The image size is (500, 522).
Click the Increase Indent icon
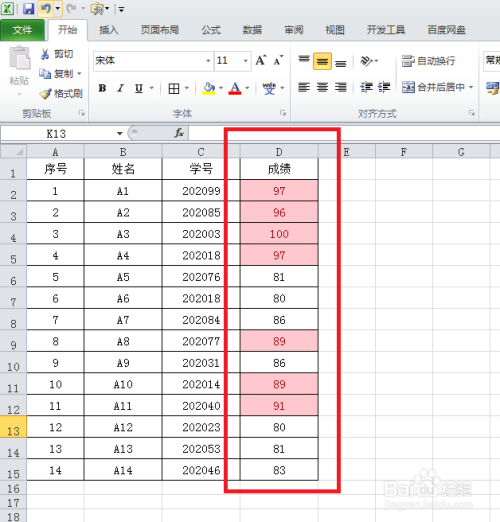pos(384,87)
